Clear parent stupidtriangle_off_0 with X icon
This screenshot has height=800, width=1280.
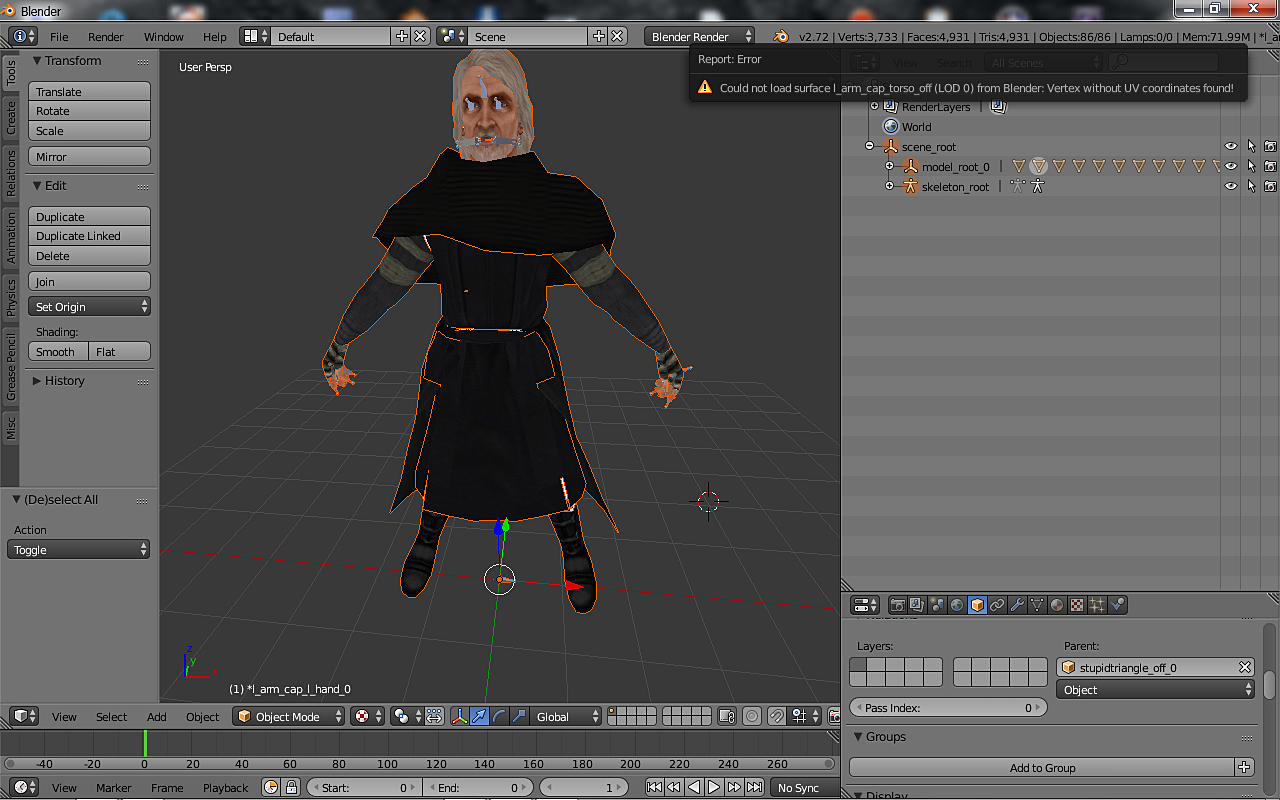coord(1245,667)
